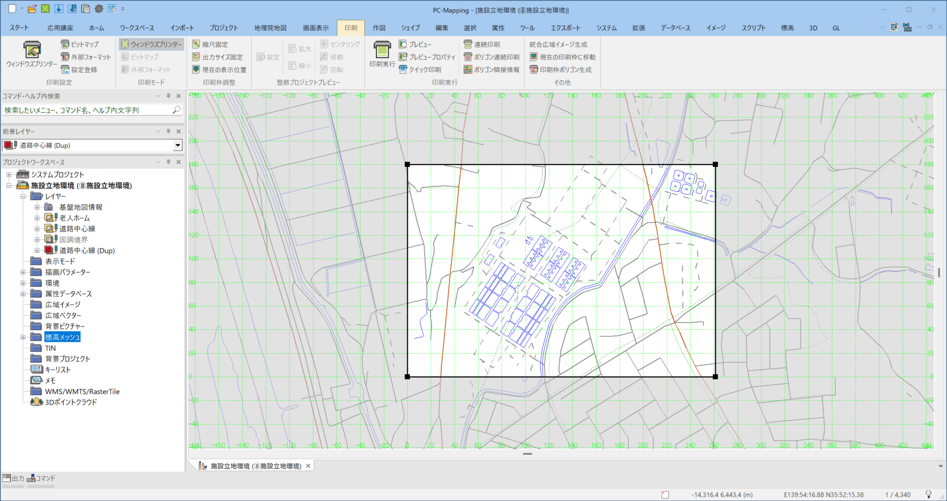
Task: Click the 印刷実行 printer icon
Action: pos(381,50)
